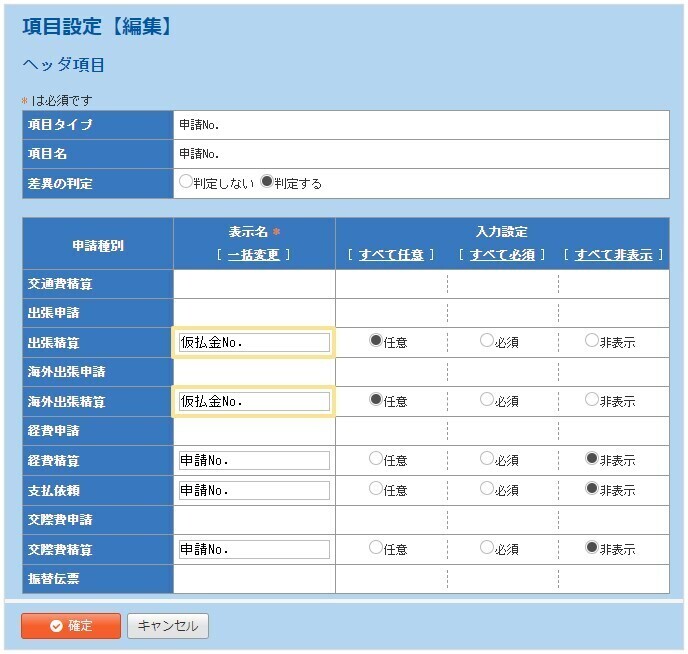Screen dimensions: 688x654
Task: Set 海外出張精算 to 必須
Action: pos(487,400)
